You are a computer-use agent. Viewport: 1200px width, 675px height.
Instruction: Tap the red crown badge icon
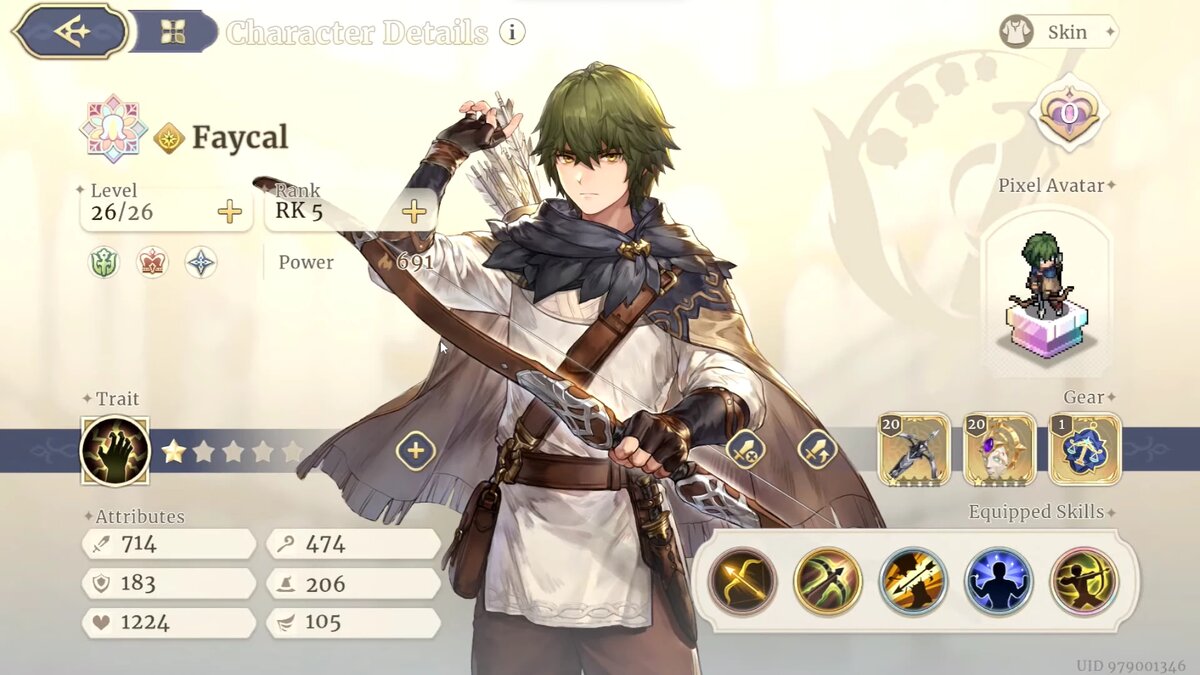pyautogui.click(x=152, y=263)
